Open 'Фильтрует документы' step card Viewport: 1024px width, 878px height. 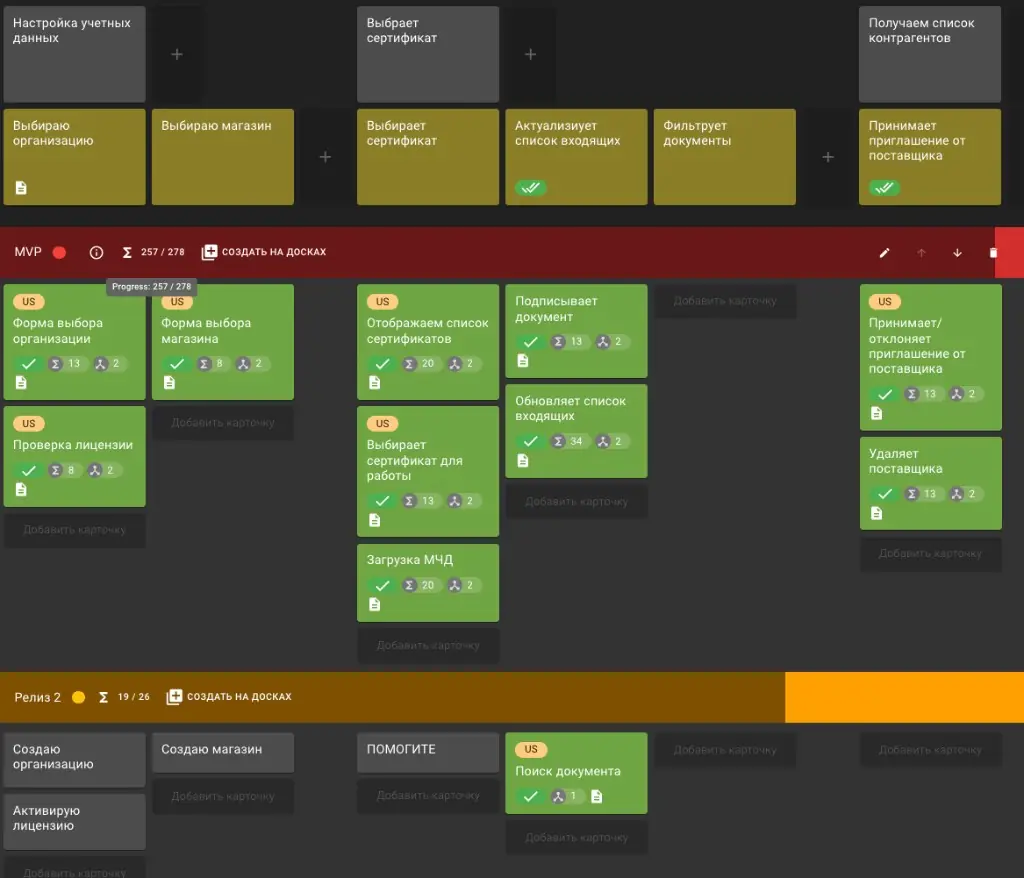click(x=724, y=157)
